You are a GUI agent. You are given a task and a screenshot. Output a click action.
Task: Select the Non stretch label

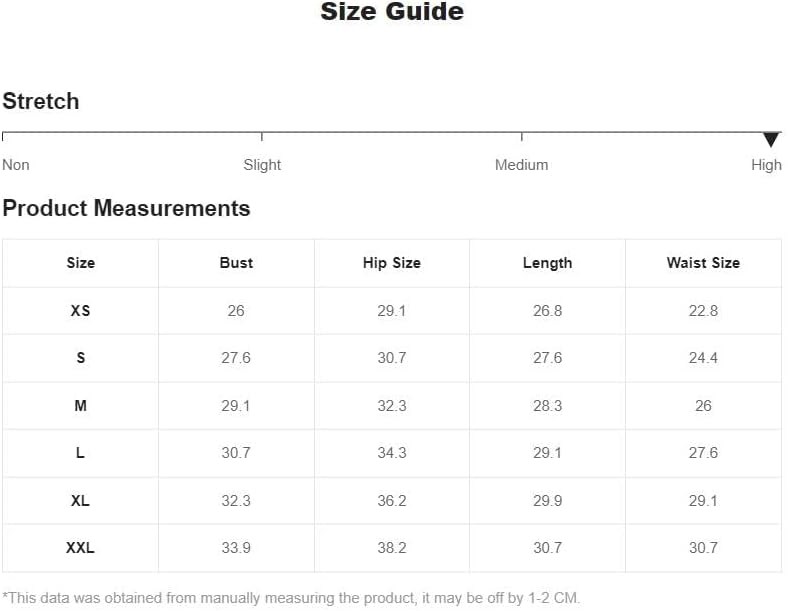point(16,165)
